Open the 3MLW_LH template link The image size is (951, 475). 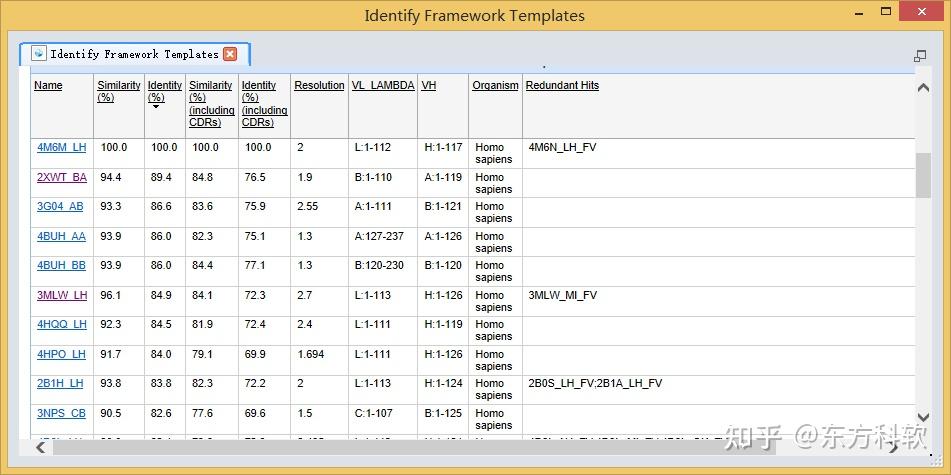click(62, 295)
